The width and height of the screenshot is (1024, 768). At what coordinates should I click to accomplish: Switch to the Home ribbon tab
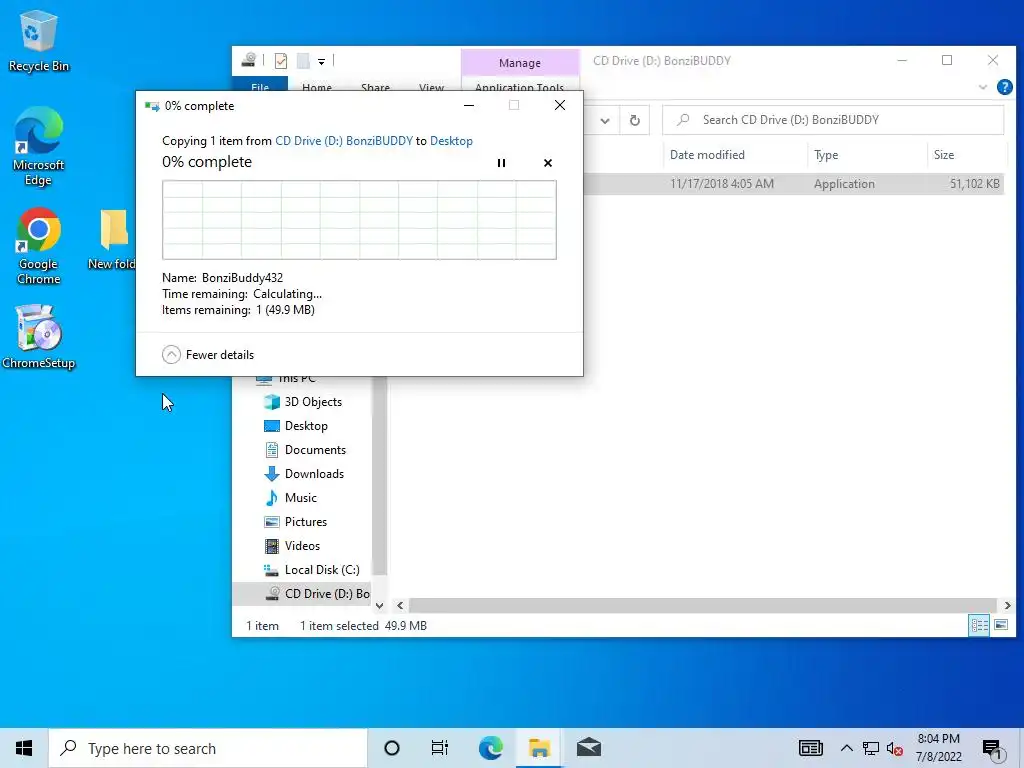point(317,86)
